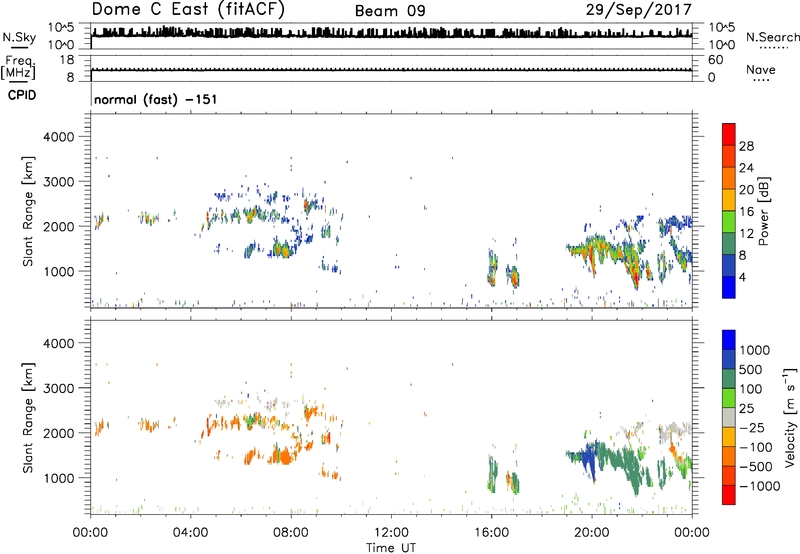Viewport: 800px width, 554px height.
Task: Click the "Velocity [m s-1]" colorbar title
Action: click(790, 417)
